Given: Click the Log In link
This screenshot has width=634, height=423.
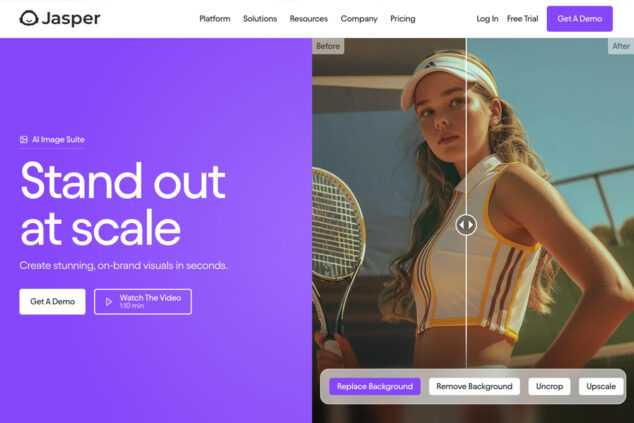Looking at the screenshot, I should tap(487, 19).
